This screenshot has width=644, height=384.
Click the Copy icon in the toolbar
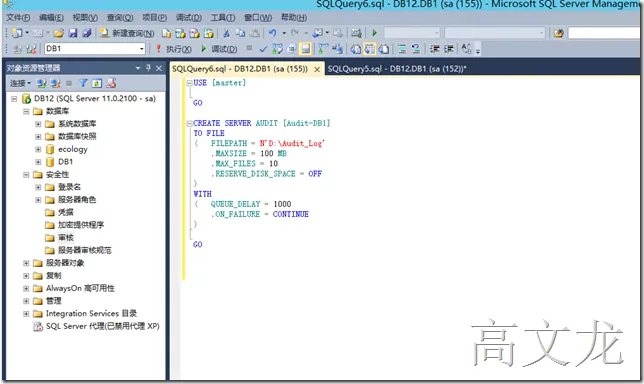point(240,33)
